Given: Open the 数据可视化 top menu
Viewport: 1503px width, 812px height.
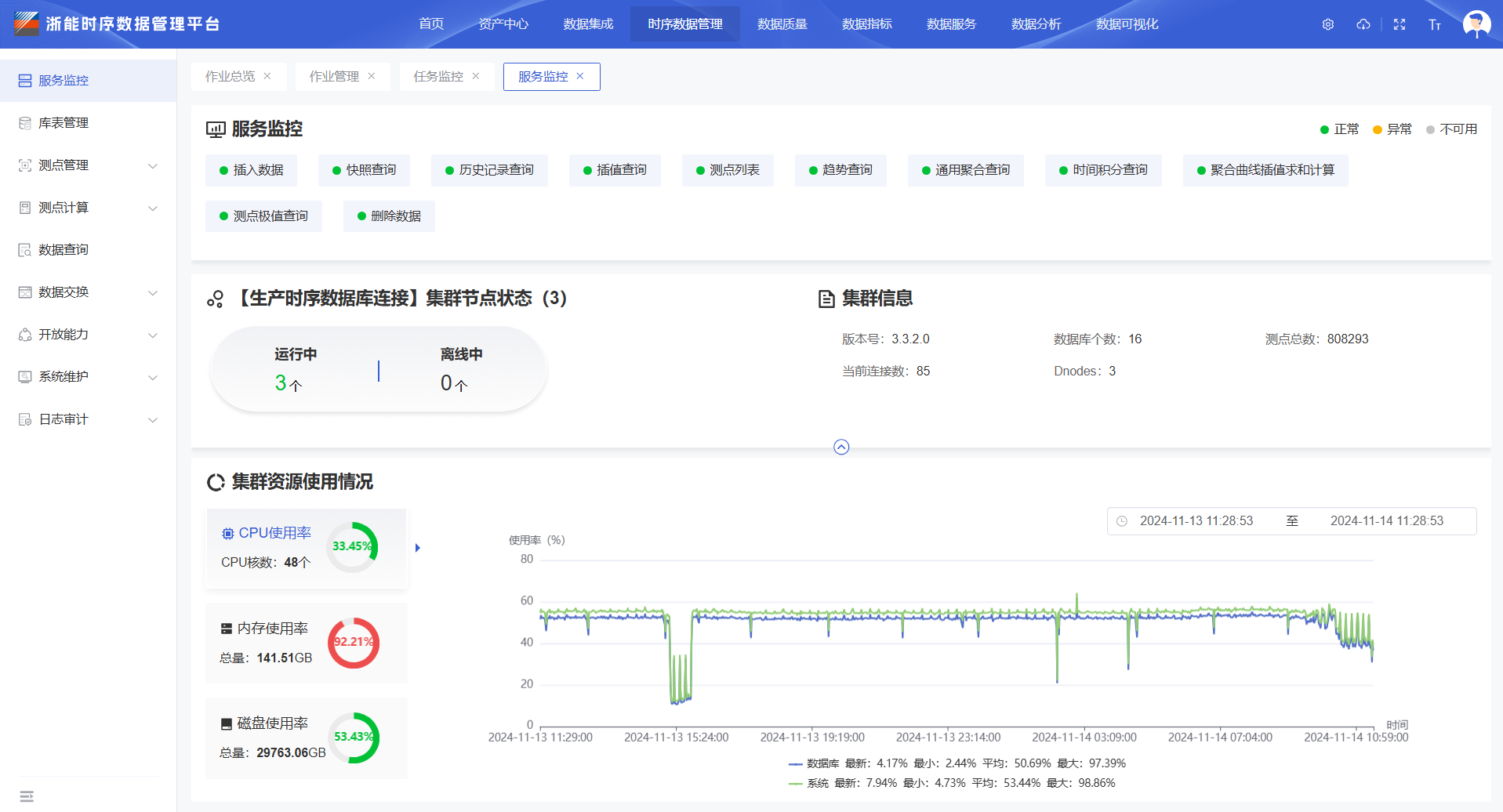Looking at the screenshot, I should point(1127,24).
